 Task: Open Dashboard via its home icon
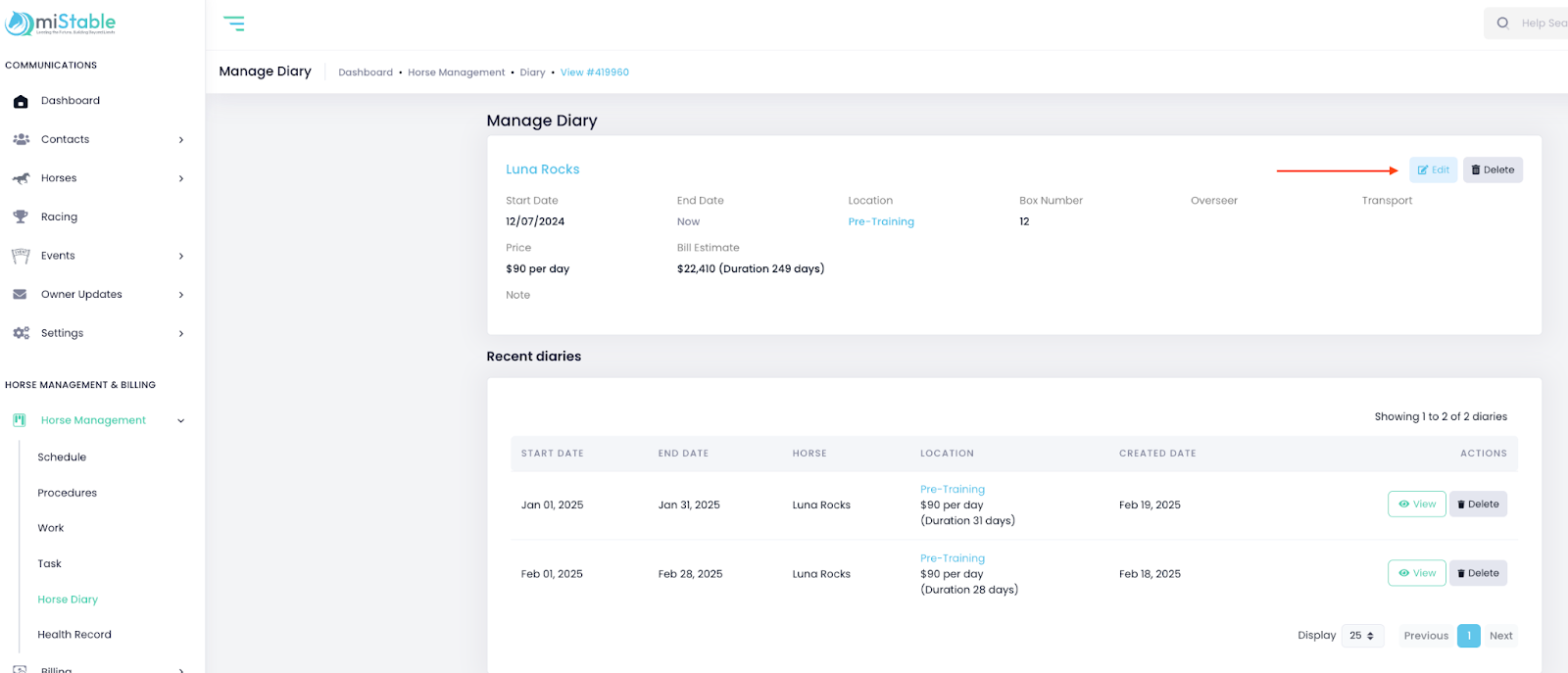21,101
